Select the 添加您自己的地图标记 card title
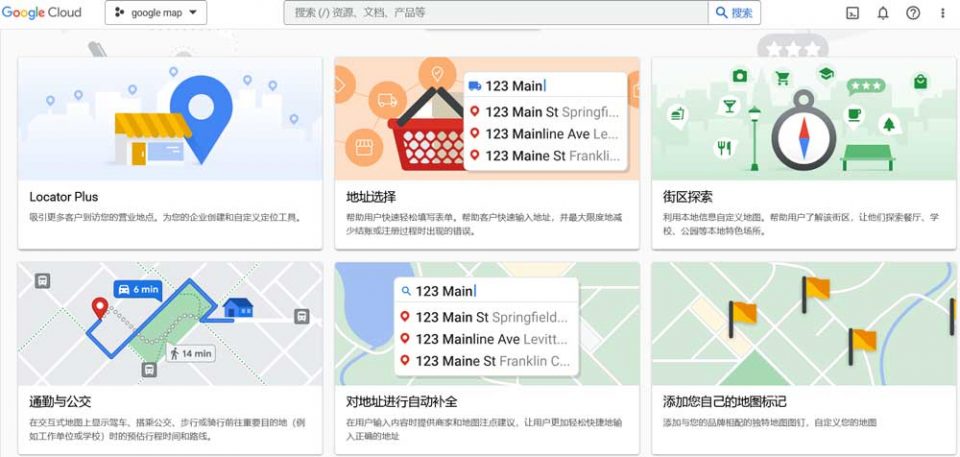 coord(724,402)
